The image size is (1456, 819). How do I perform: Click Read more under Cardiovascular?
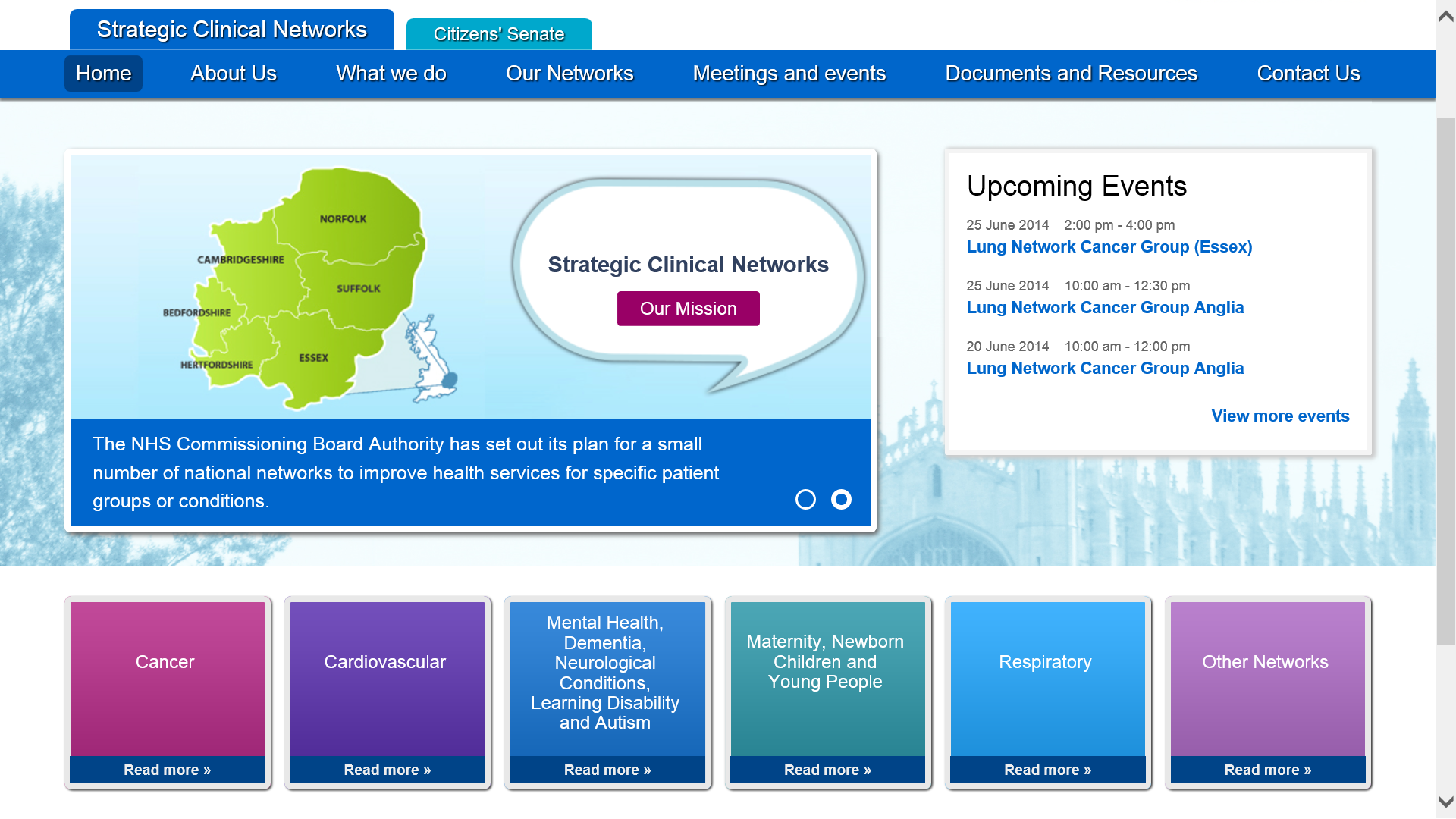(x=387, y=770)
